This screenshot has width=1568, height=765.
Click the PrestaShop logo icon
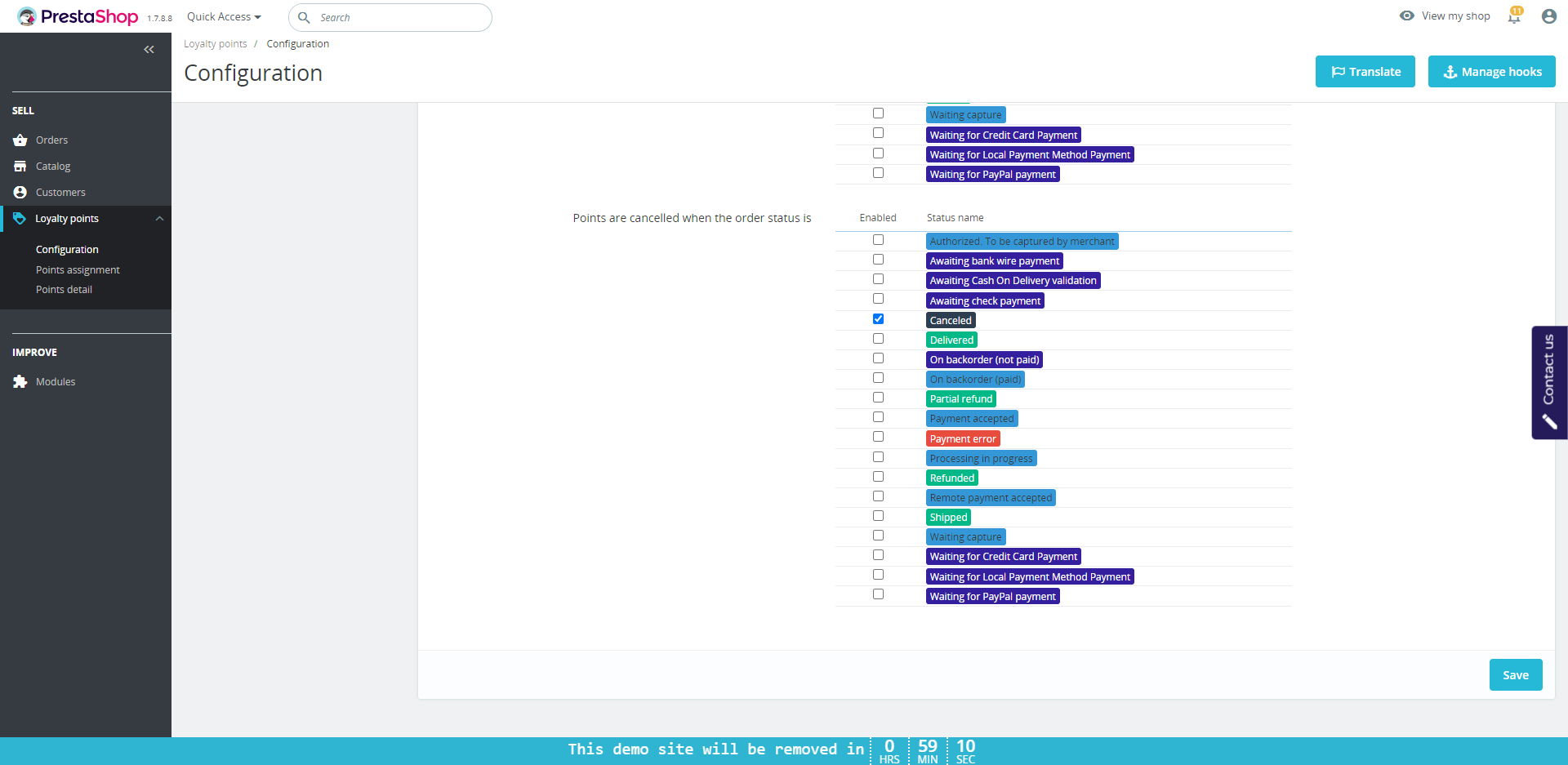click(x=27, y=16)
